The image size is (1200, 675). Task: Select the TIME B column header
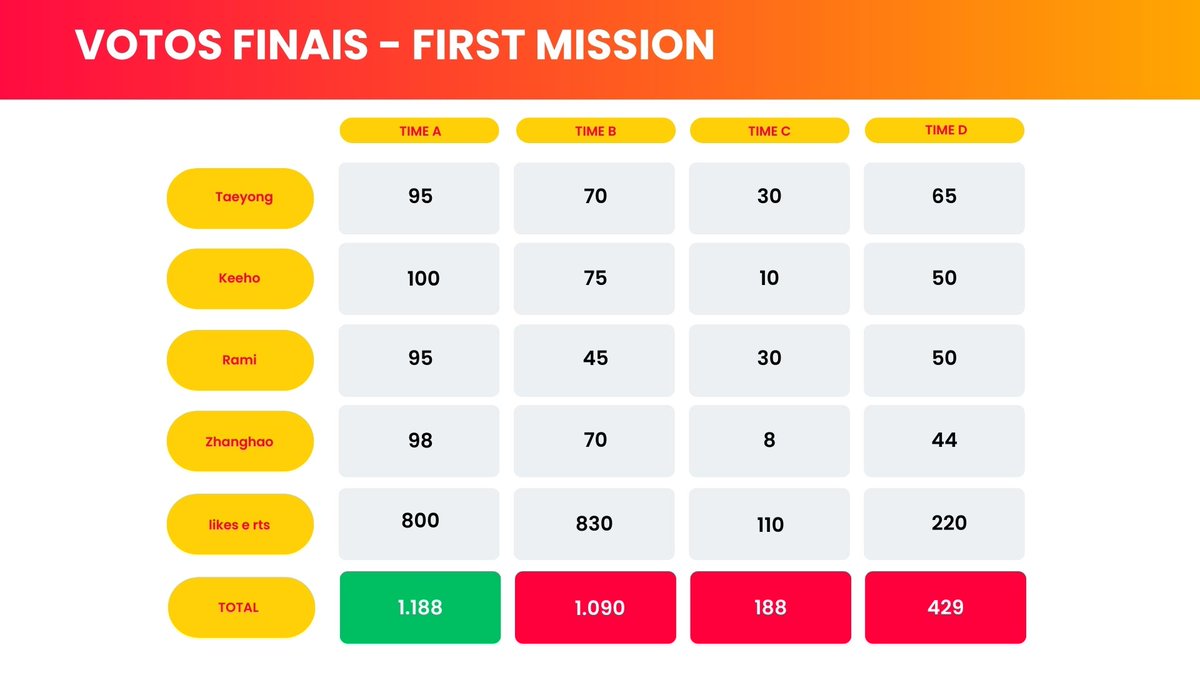coord(595,131)
